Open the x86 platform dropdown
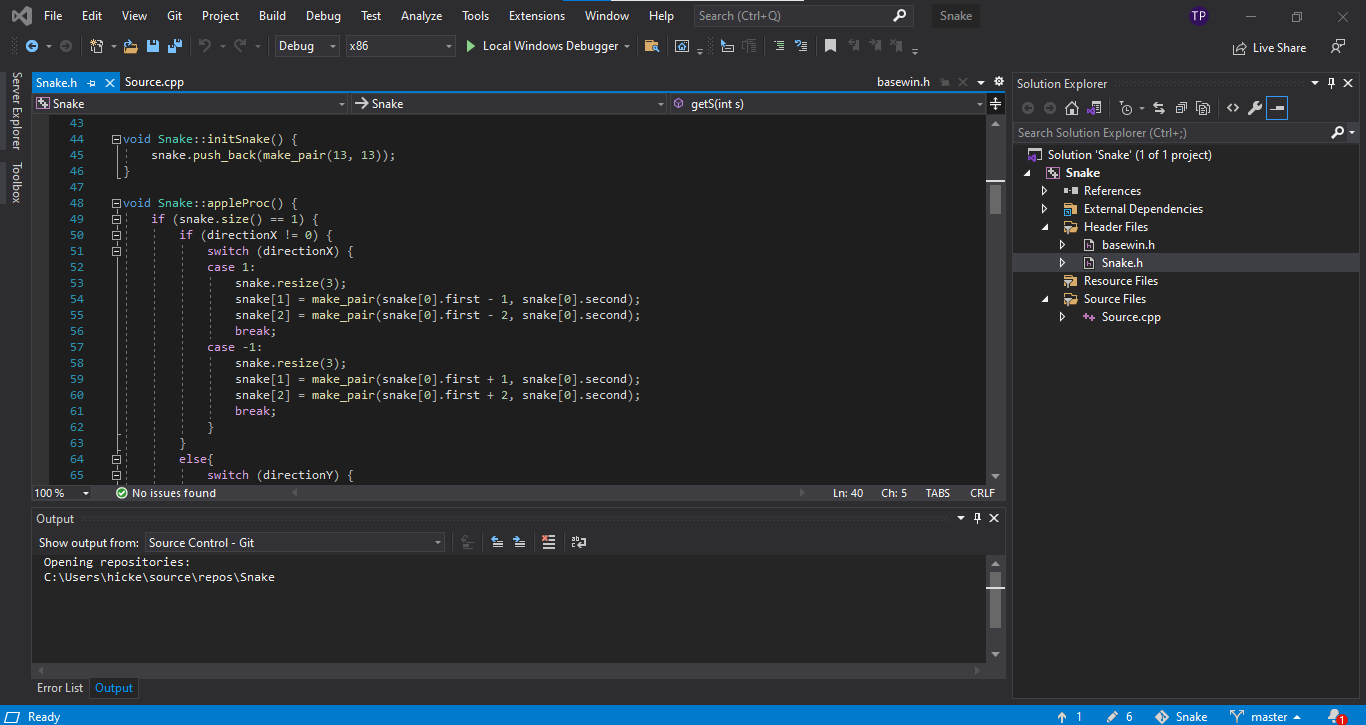Screen dimensions: 1366x725 (x=400, y=46)
